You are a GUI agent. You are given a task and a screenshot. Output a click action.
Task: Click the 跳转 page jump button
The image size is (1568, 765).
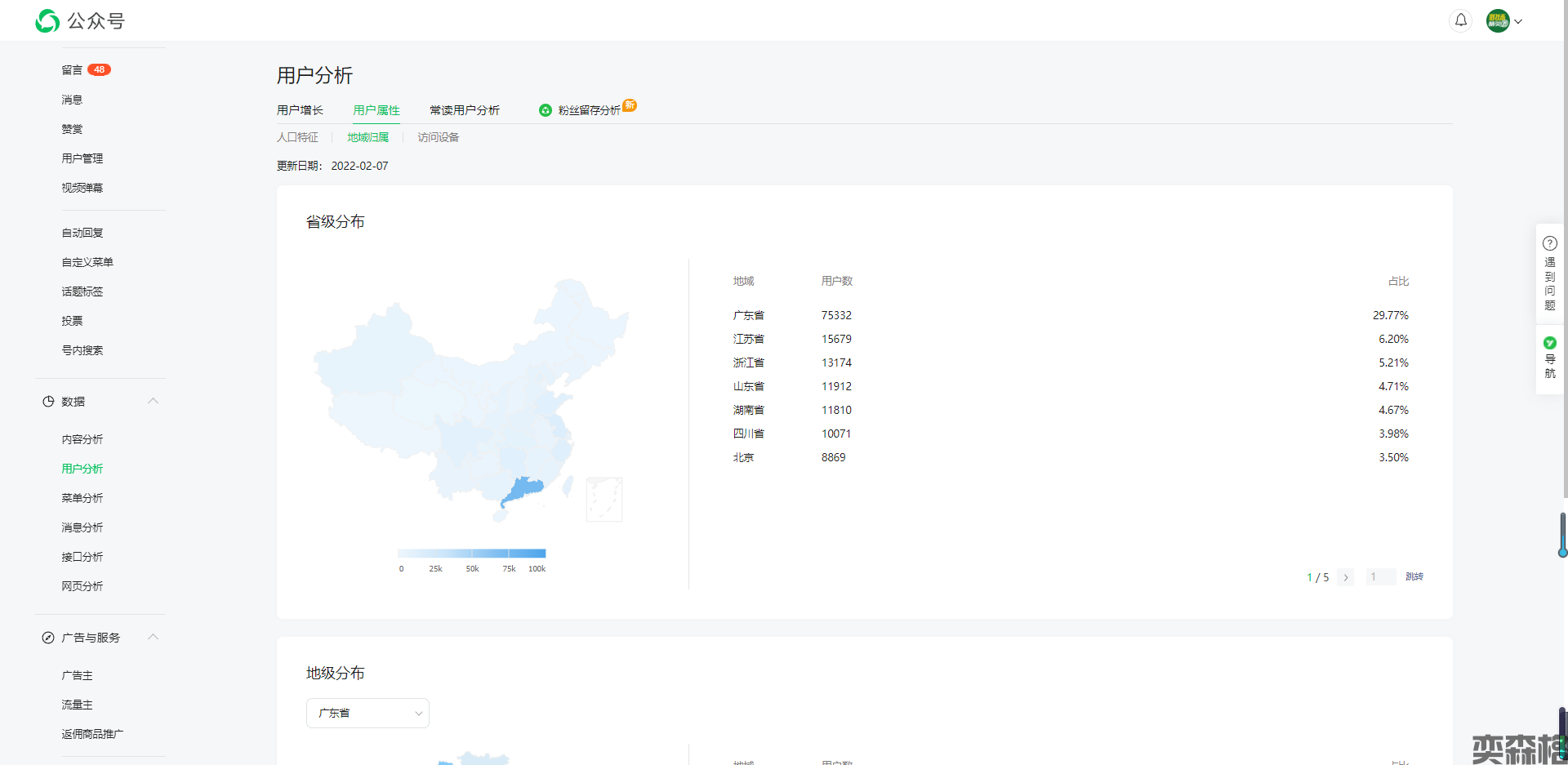click(x=1414, y=577)
